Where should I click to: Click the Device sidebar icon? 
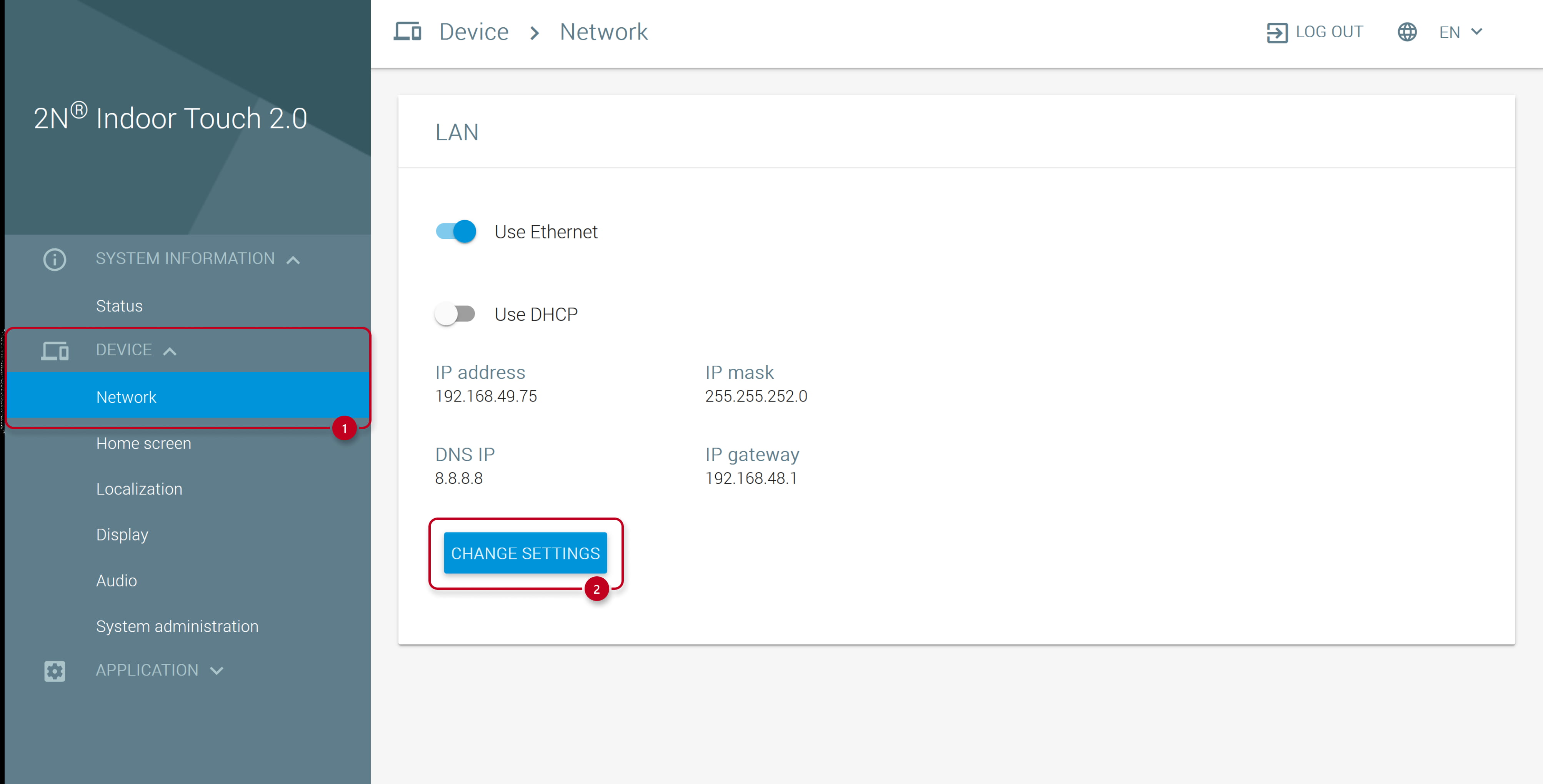click(55, 350)
